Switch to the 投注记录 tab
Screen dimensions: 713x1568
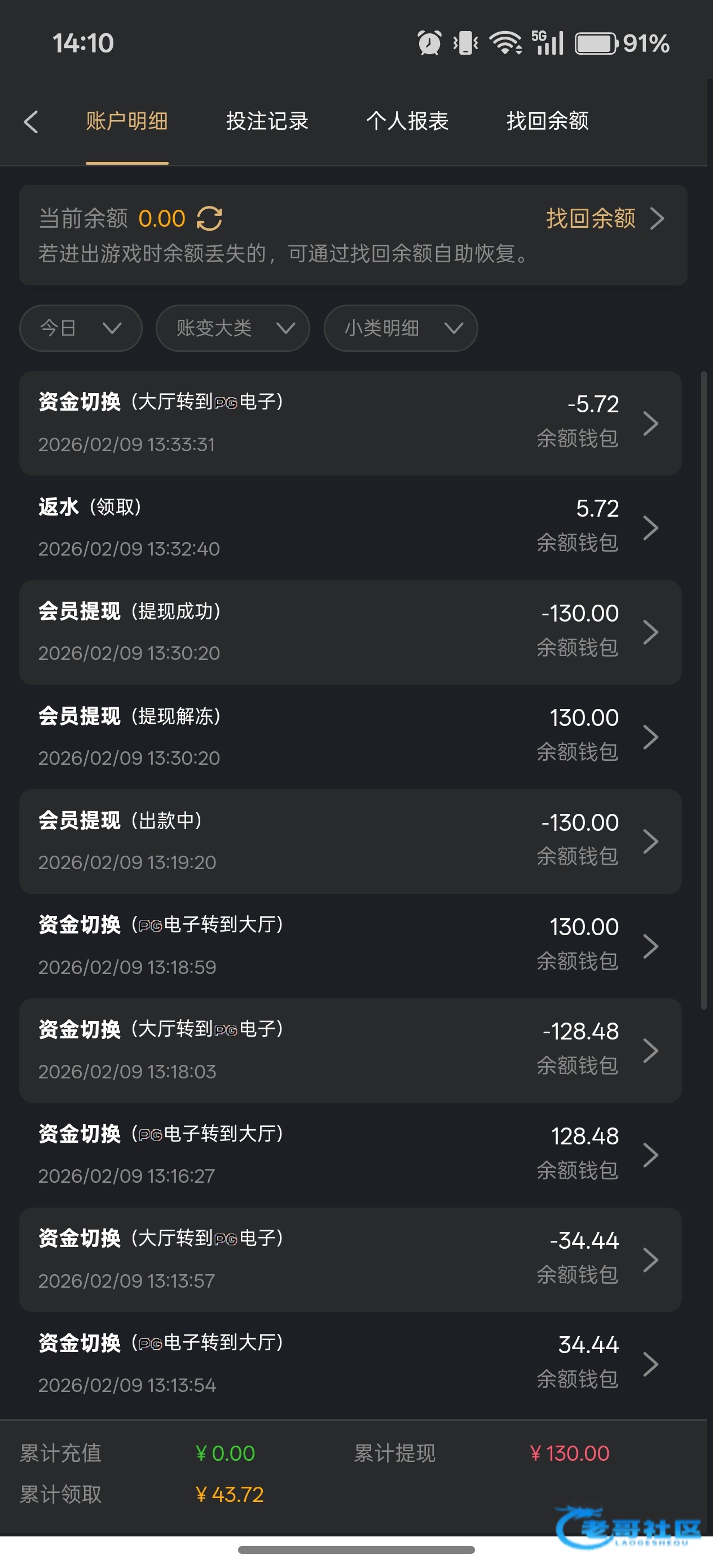tap(267, 121)
